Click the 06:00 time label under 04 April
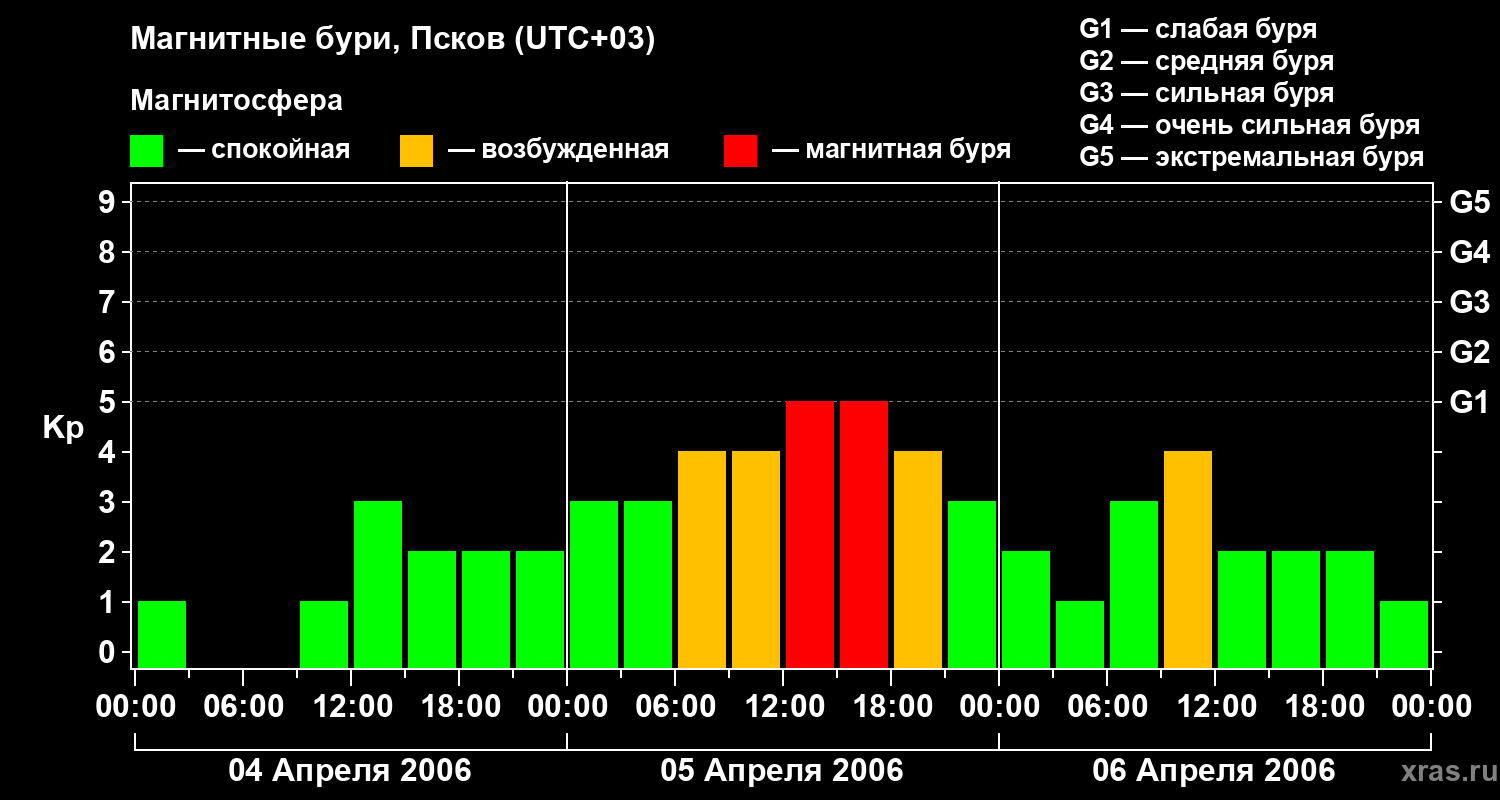The width and height of the screenshot is (1500, 800). (x=242, y=707)
